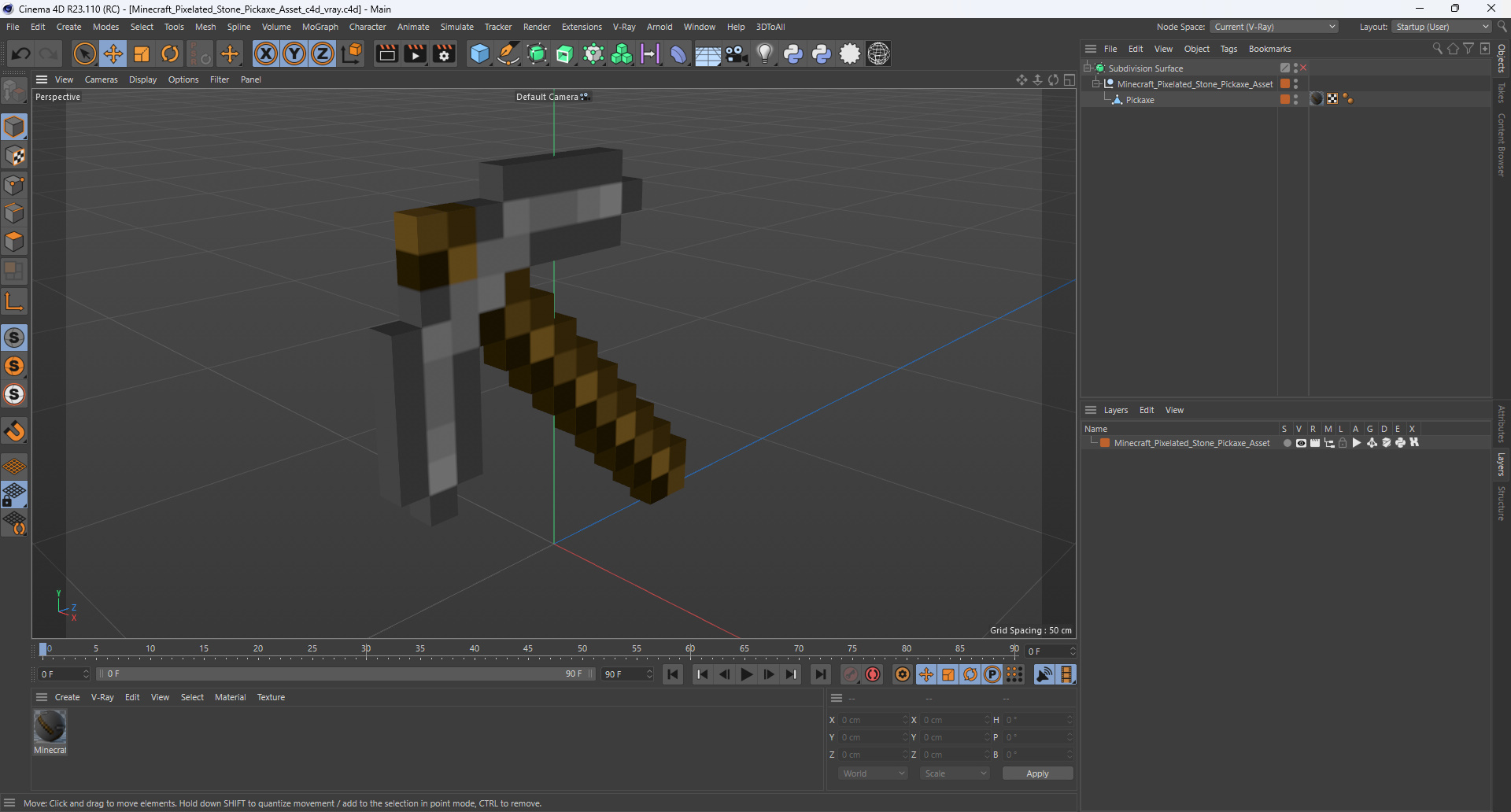Viewport: 1511px width, 812px height.
Task: Open the Extrude generator icon
Action: click(x=565, y=54)
